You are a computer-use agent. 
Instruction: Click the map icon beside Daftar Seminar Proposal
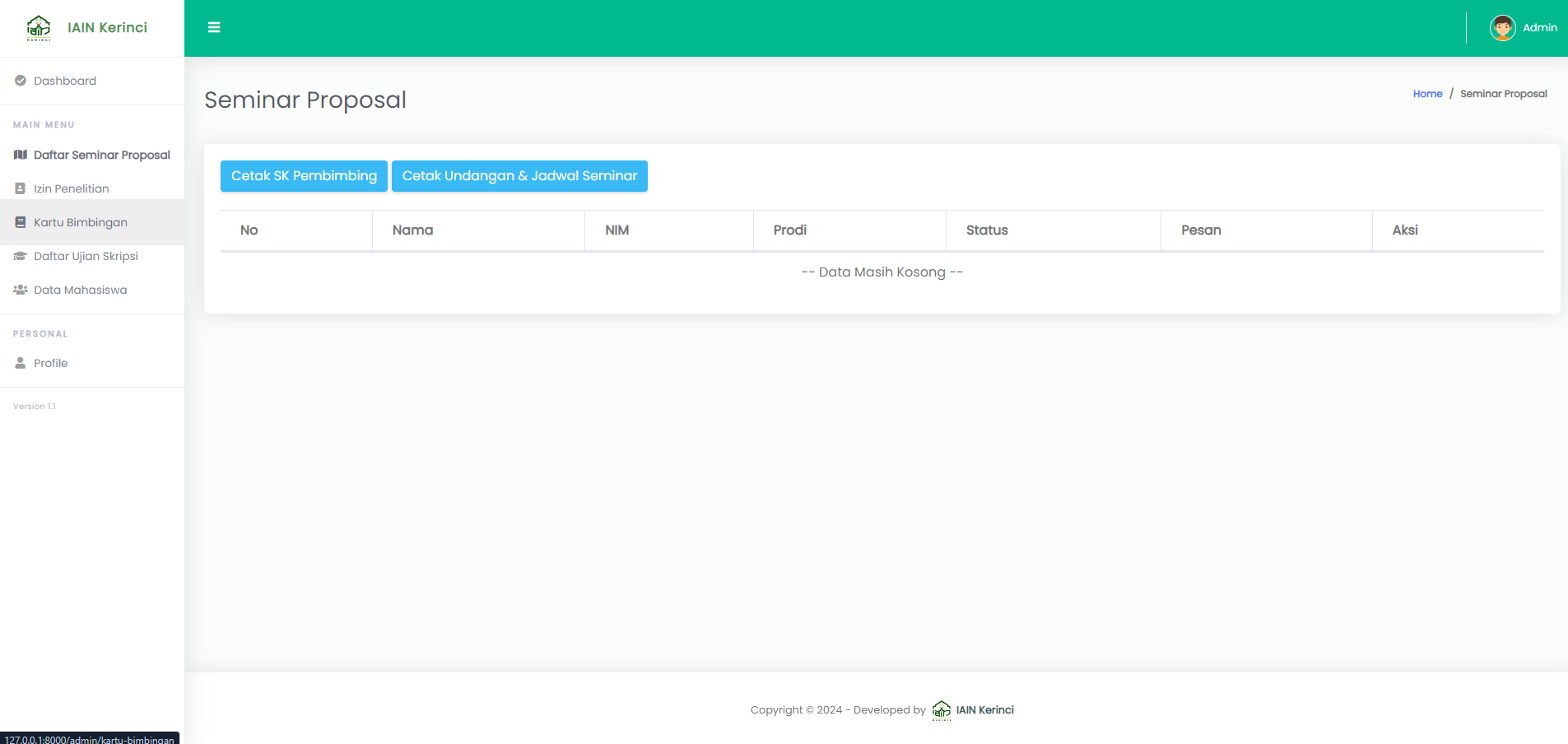click(x=21, y=155)
